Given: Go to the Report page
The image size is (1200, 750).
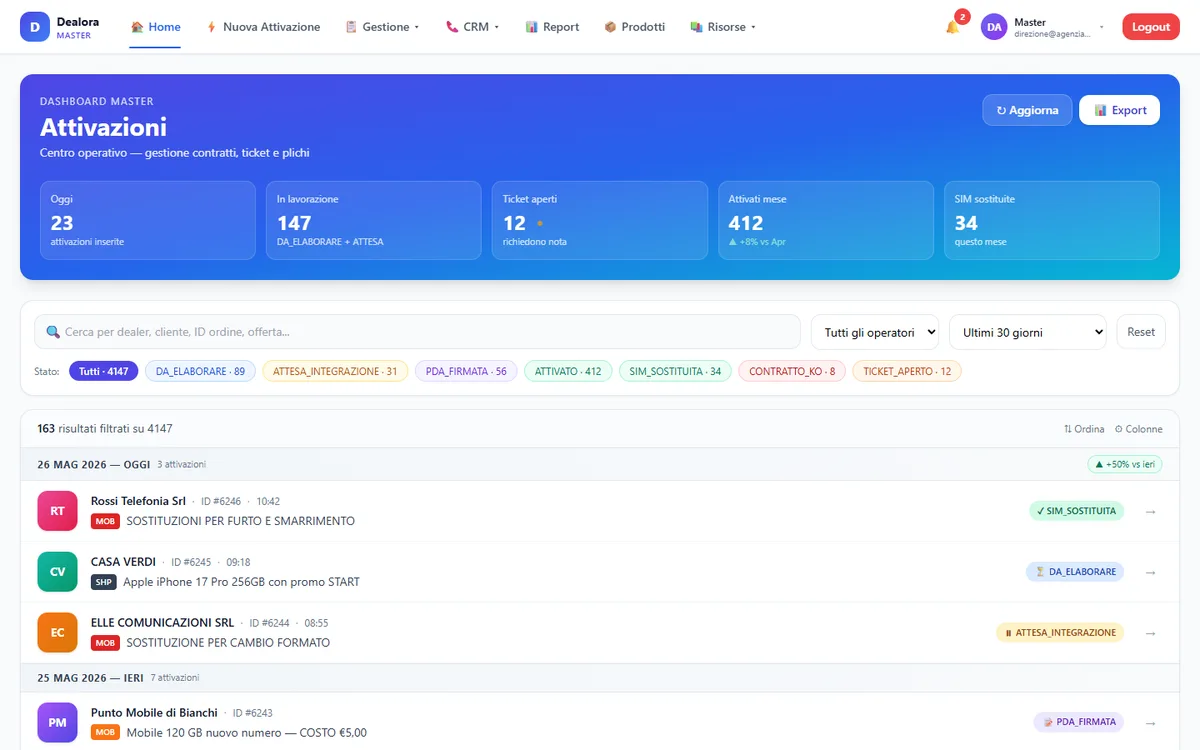Looking at the screenshot, I should coord(552,27).
